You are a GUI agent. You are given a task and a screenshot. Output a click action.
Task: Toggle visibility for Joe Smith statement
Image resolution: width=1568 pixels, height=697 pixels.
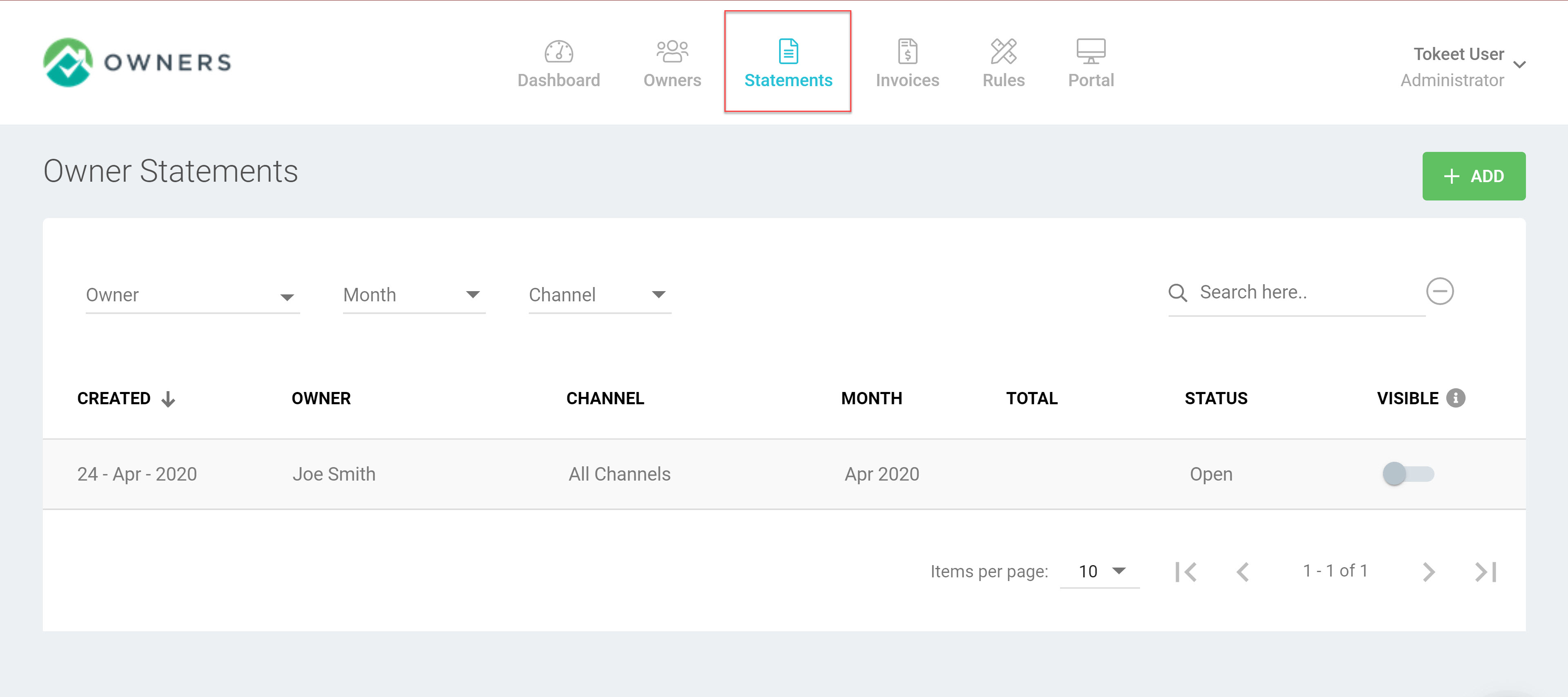(x=1408, y=474)
